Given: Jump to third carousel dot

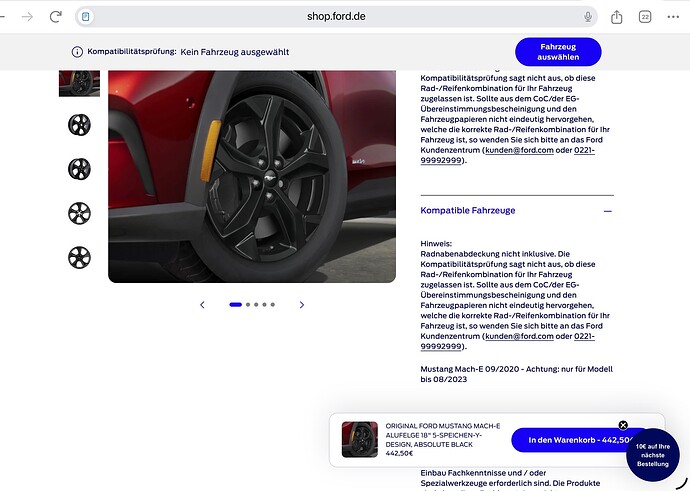Looking at the screenshot, I should tap(256, 304).
